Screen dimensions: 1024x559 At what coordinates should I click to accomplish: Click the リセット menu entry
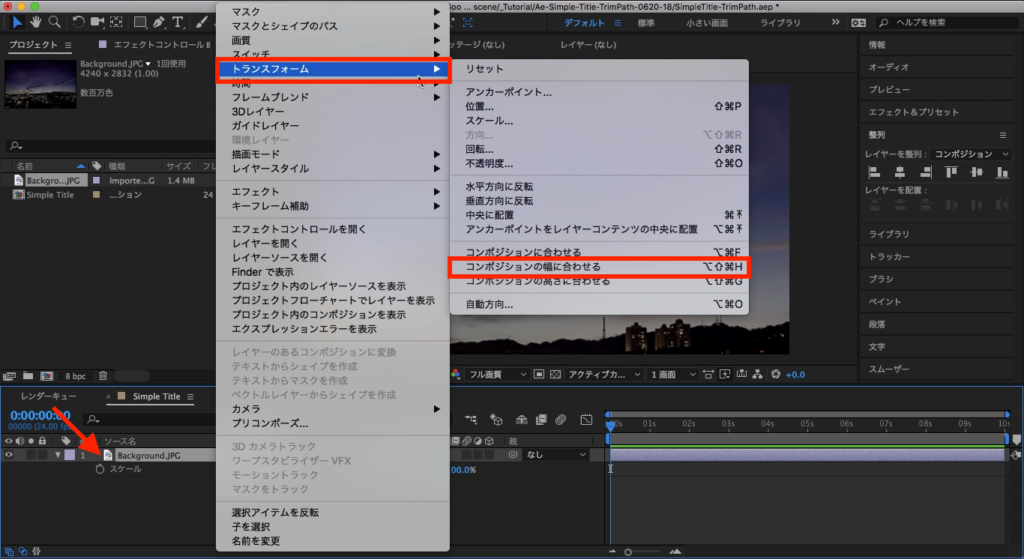[484, 69]
